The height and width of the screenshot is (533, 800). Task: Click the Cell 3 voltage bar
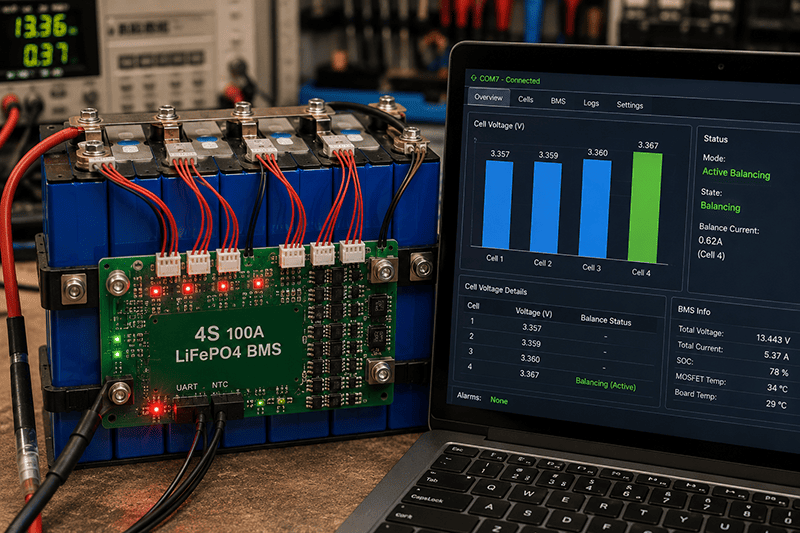pyautogui.click(x=595, y=209)
